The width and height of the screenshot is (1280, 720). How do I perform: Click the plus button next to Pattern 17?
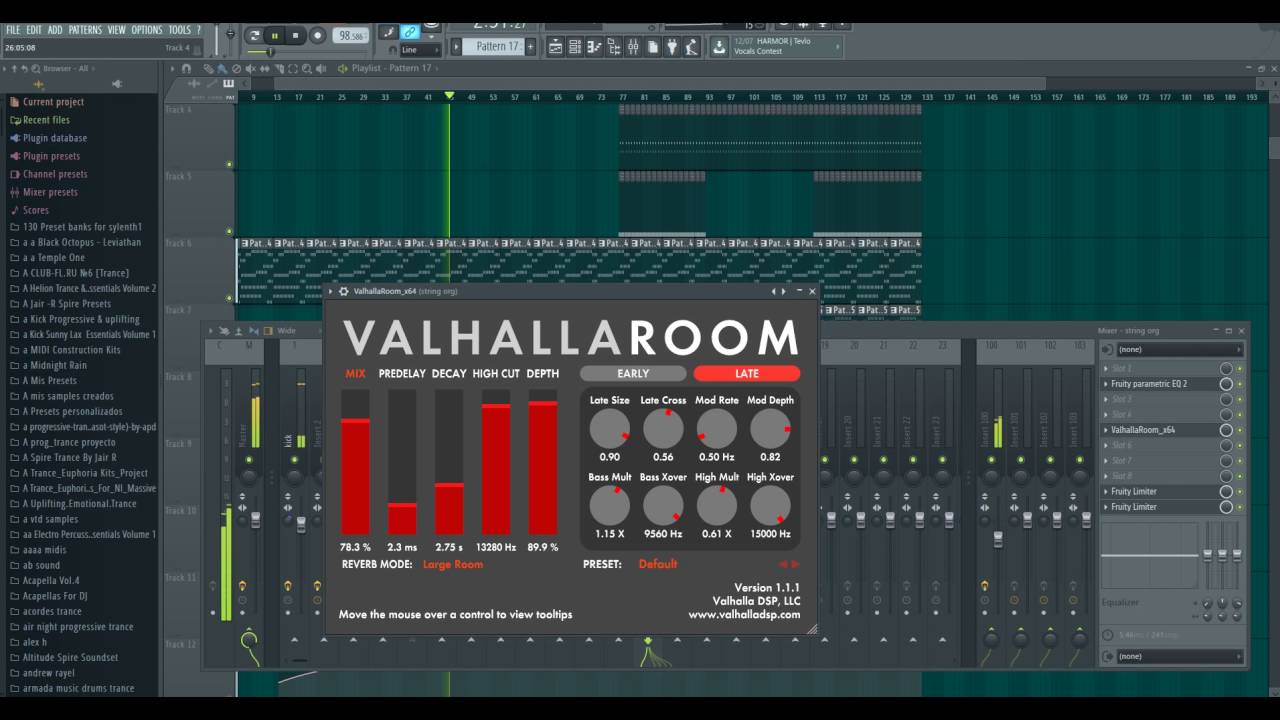(x=530, y=46)
